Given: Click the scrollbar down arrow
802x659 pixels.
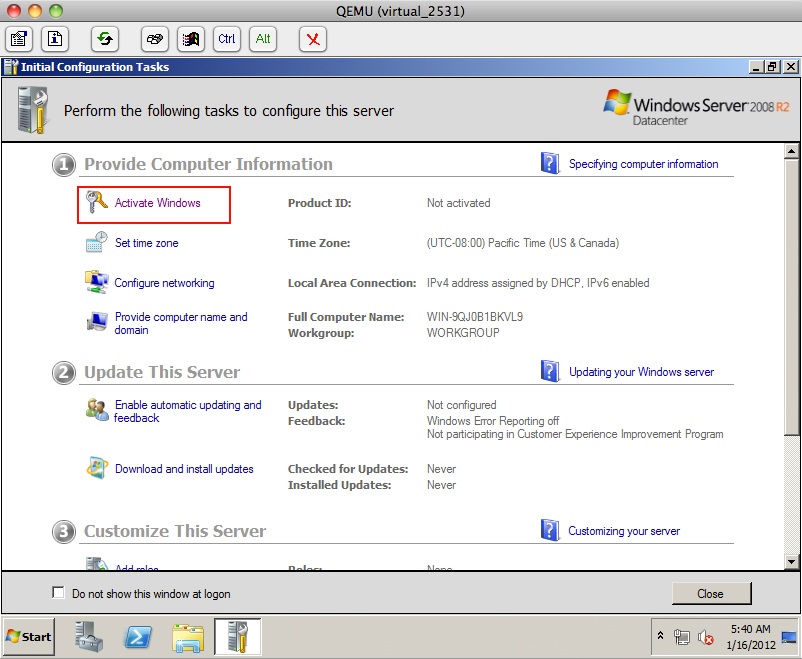Looking at the screenshot, I should click(791, 561).
